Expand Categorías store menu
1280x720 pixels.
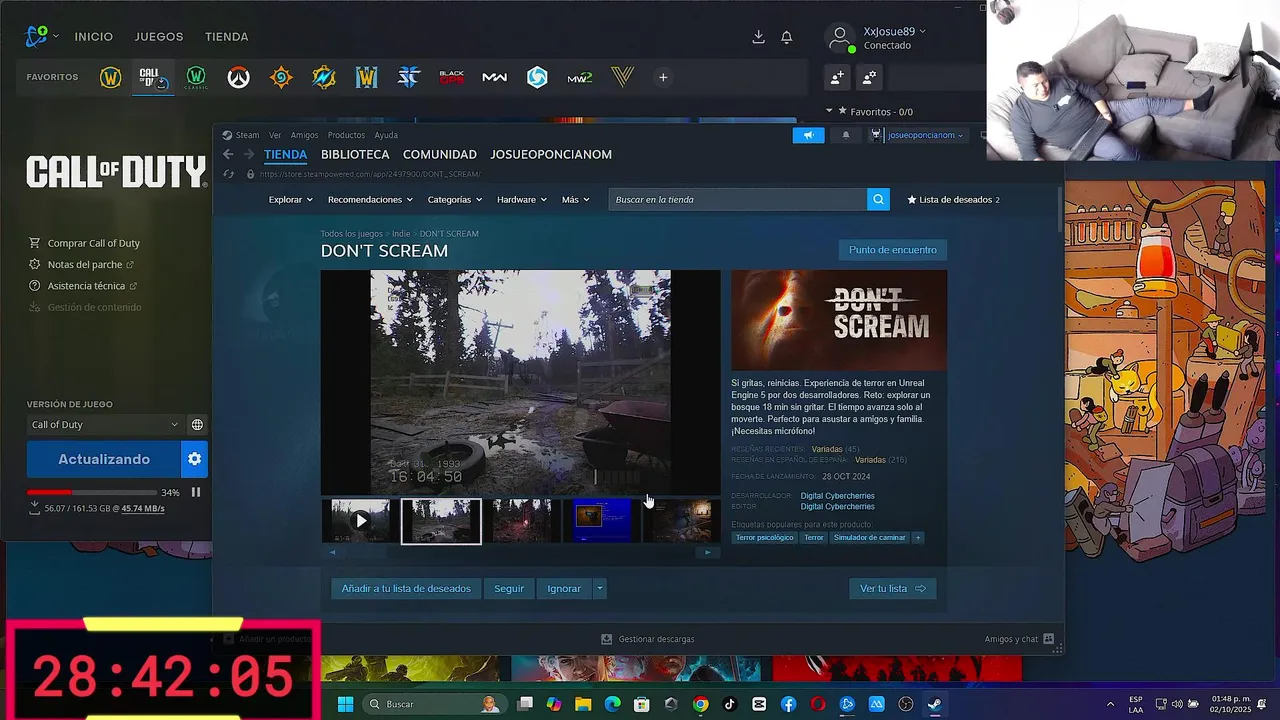(x=454, y=199)
